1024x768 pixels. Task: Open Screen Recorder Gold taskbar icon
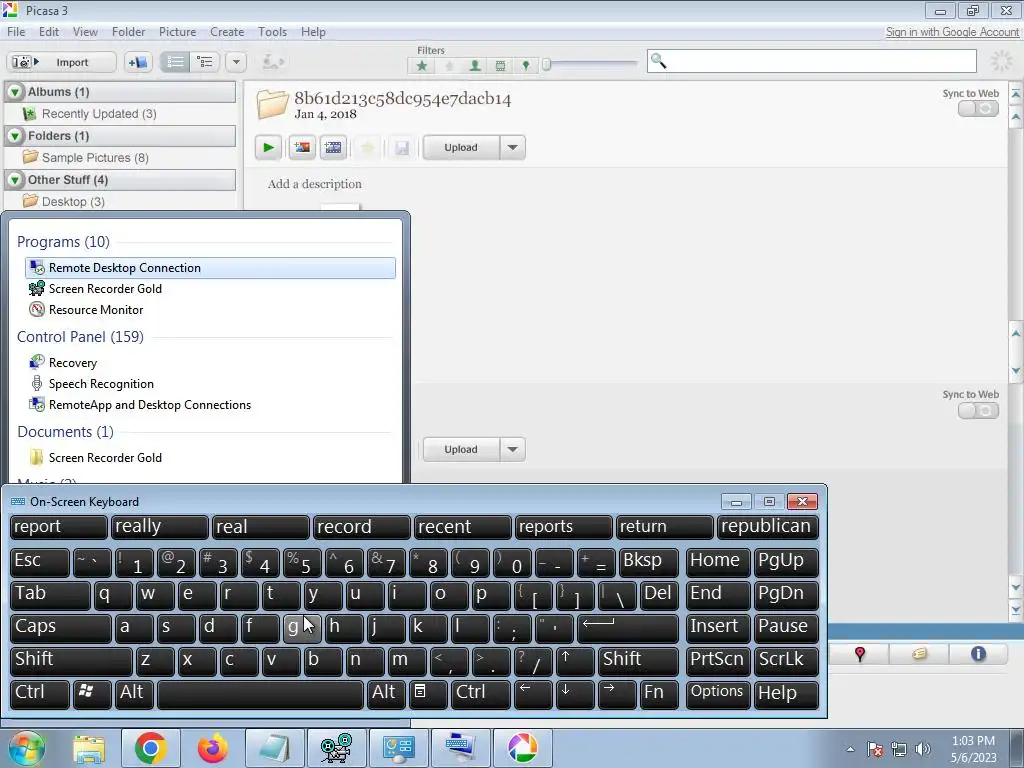point(336,748)
